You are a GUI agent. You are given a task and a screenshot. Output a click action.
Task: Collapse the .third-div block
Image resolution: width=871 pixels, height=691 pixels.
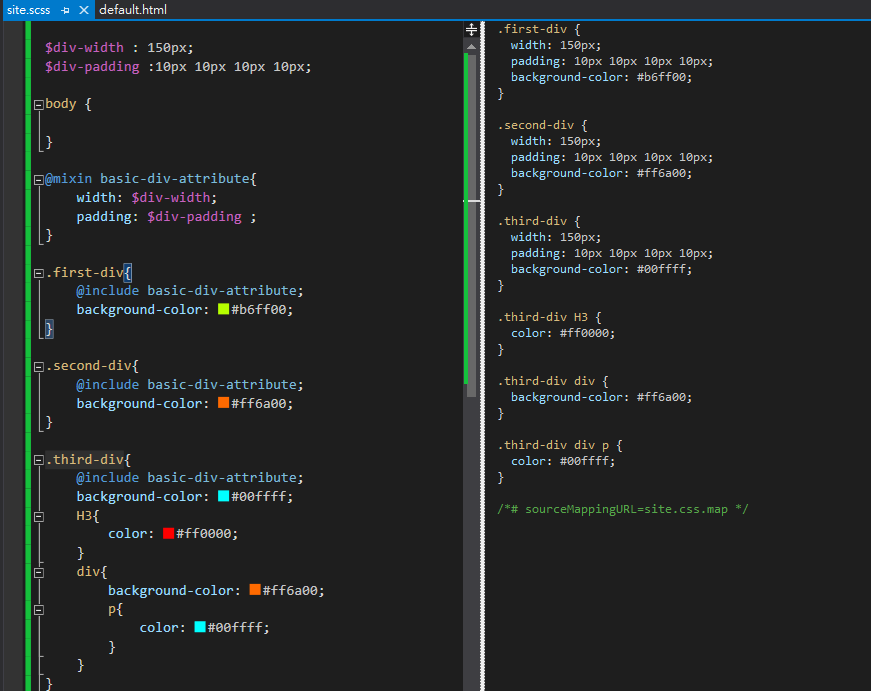(x=39, y=460)
